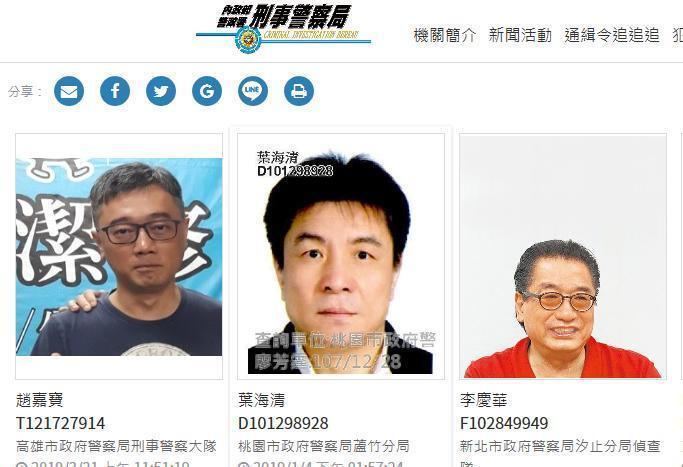
Task: Select ID number D101298928
Action: click(283, 423)
